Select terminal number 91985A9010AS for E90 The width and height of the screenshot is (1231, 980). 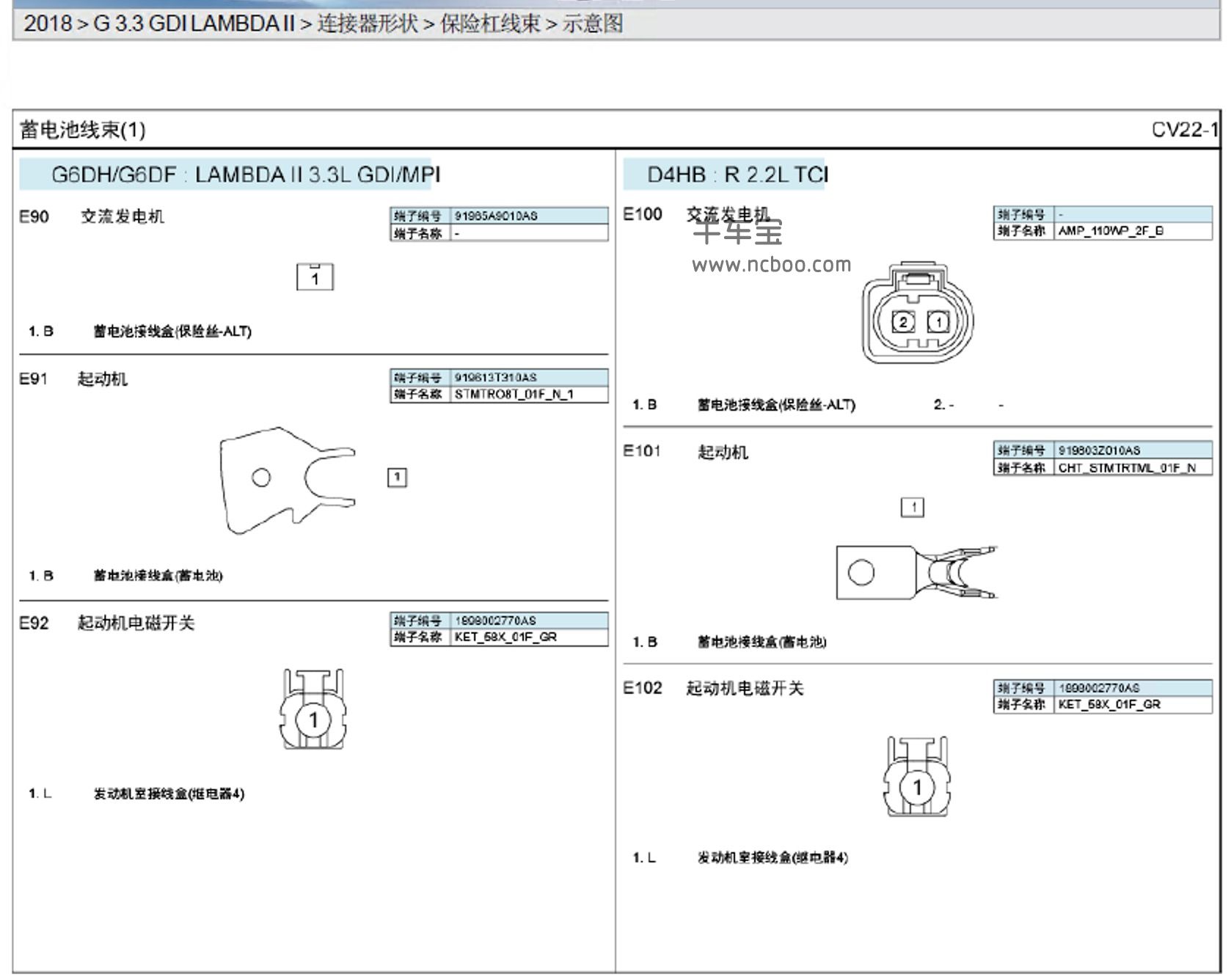pos(496,216)
